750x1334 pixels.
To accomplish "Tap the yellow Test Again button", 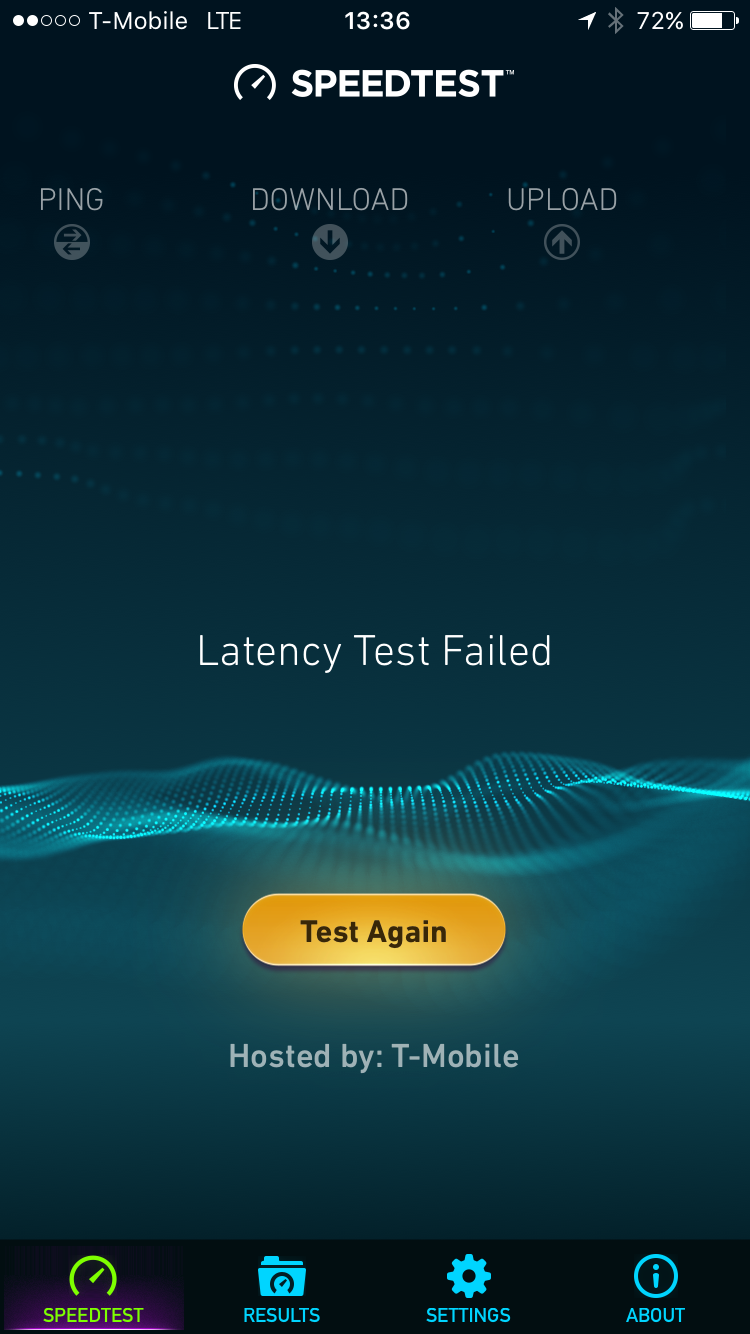I will click(374, 930).
